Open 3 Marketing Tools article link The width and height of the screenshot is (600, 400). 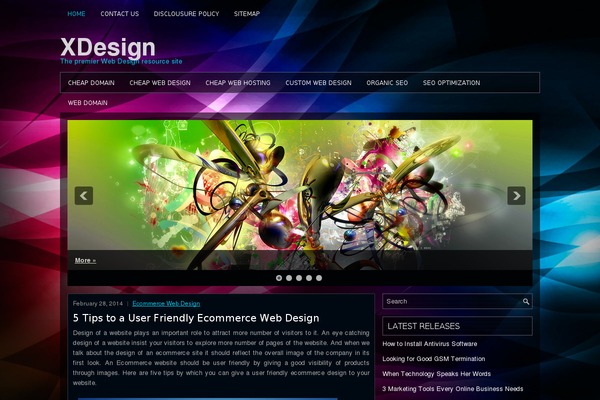[x=453, y=389]
